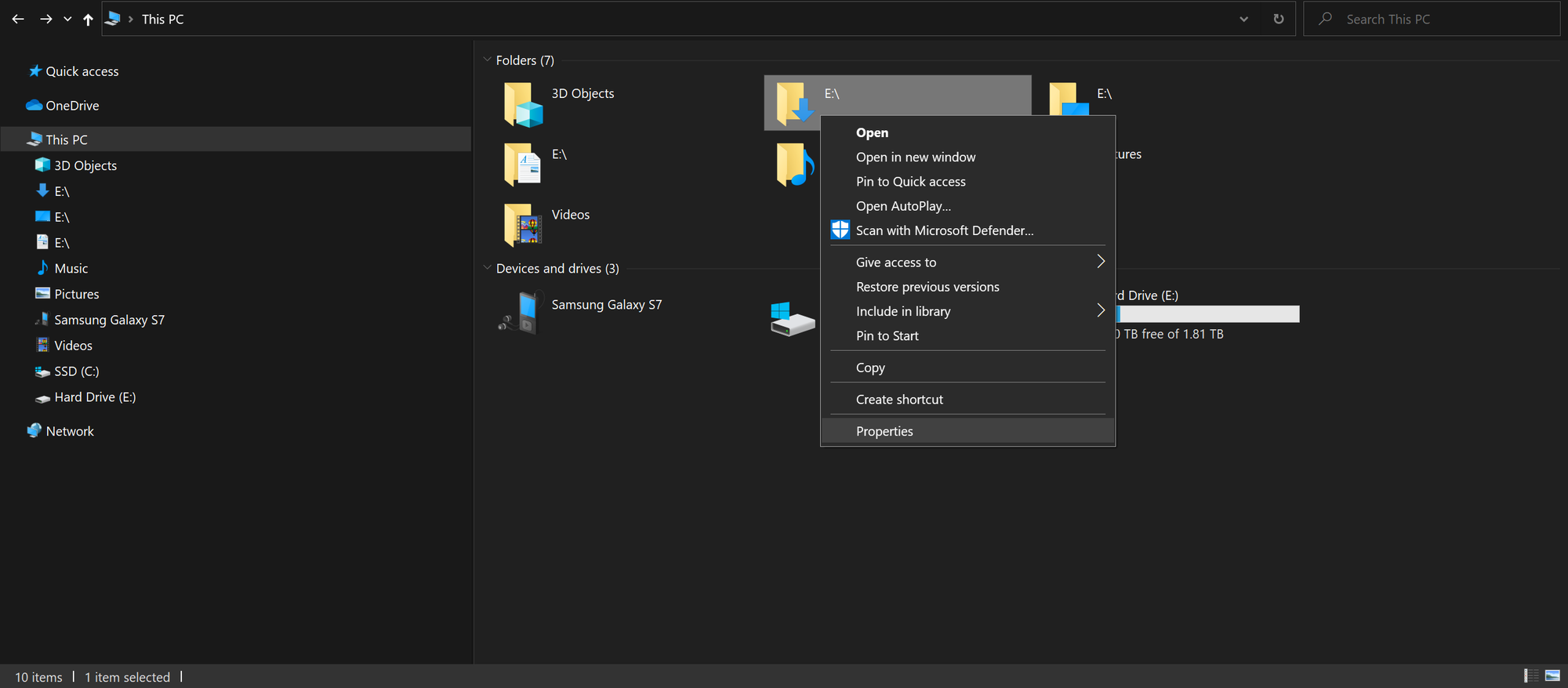This screenshot has width=1568, height=688.
Task: Click the sidebar Downloads arrow icon for E:\
Action: [x=43, y=190]
